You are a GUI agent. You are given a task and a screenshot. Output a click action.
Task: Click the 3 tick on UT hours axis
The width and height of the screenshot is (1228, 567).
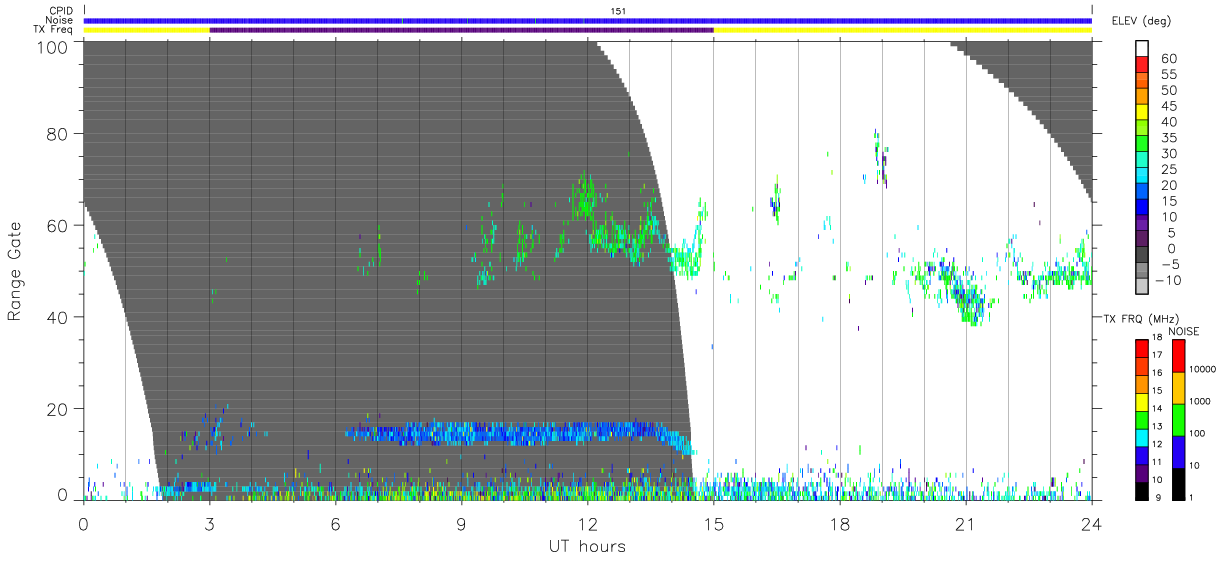[x=210, y=523]
